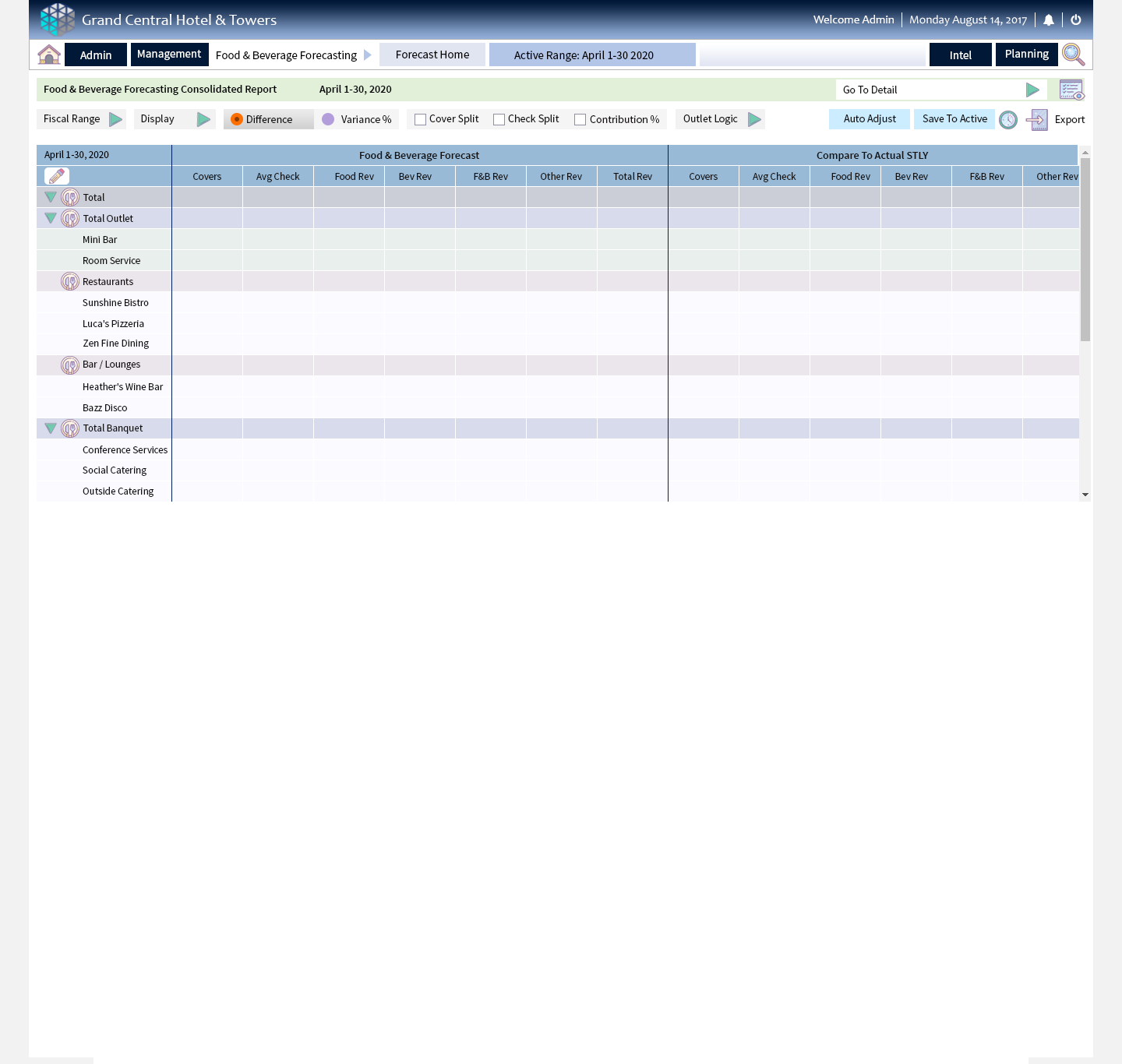
Task: Collapse the Total Banquet row
Action: 51,428
